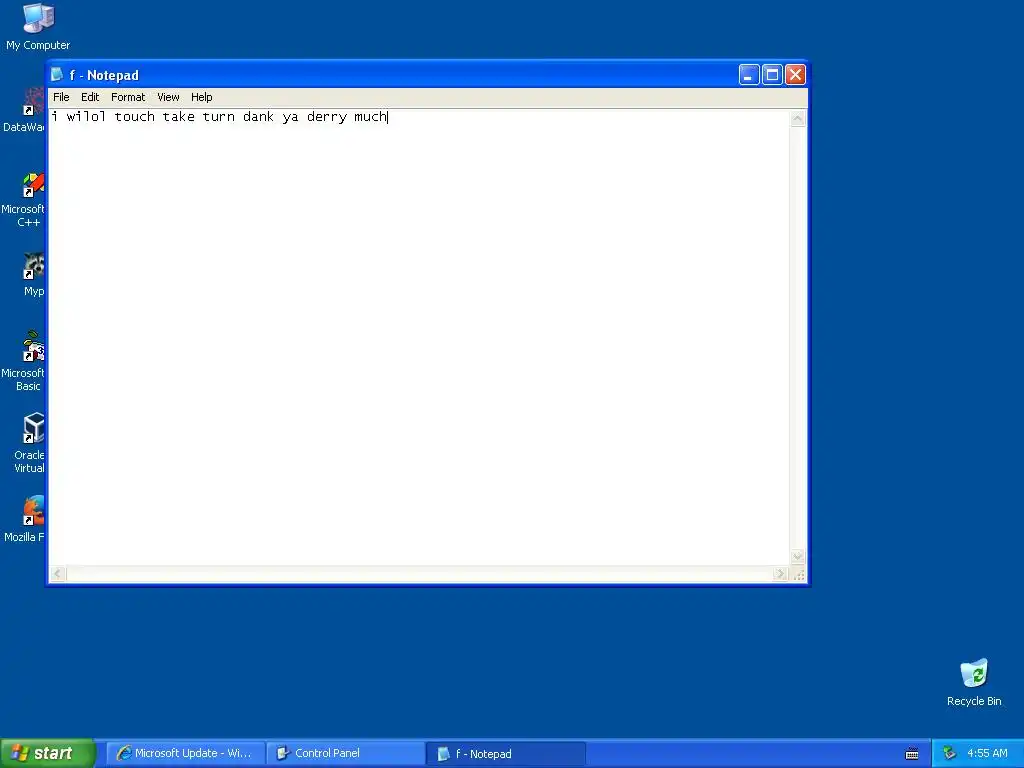Viewport: 1024px width, 768px height.
Task: Click the word 'touch' in the text
Action: [135, 117]
